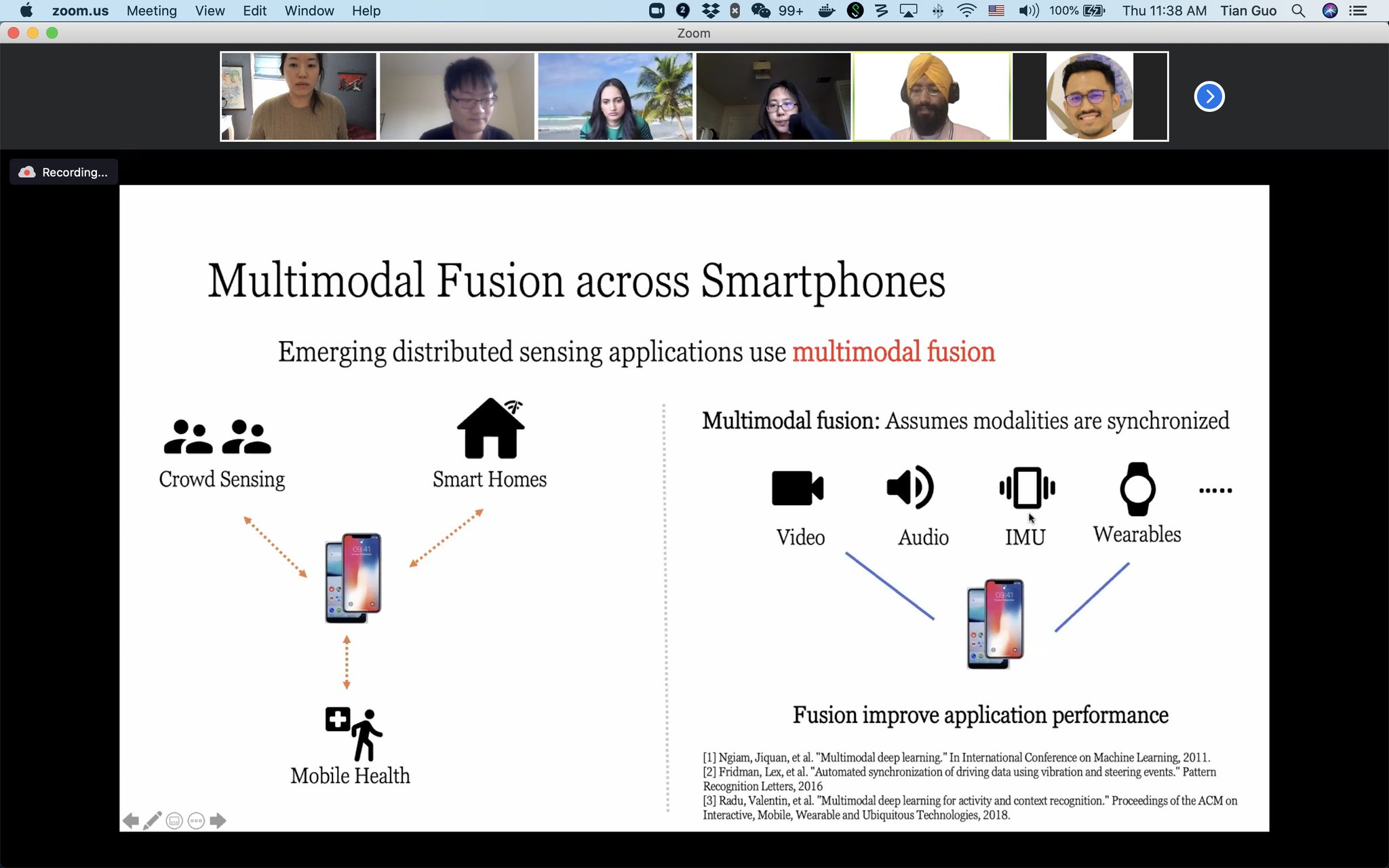This screenshot has width=1389, height=868.
Task: Click the previous slide arrow
Action: click(x=131, y=821)
